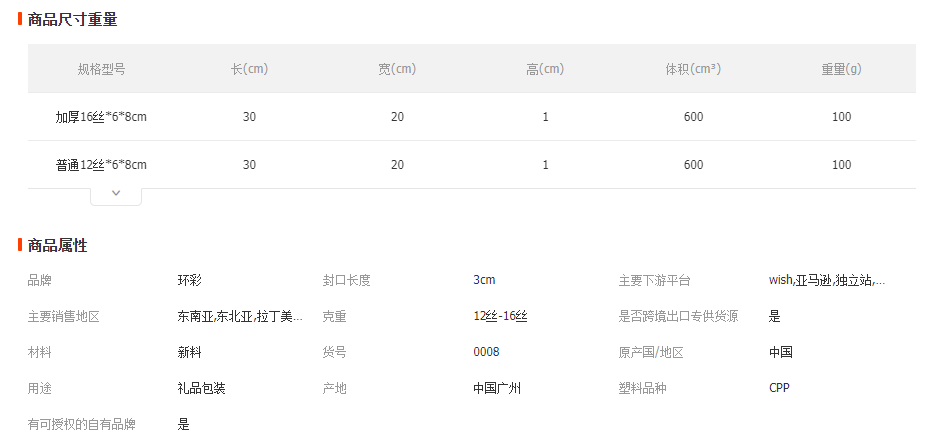Select the 加厚16丝*6*8cm spec row
Image resolution: width=938 pixels, height=438 pixels.
point(101,117)
